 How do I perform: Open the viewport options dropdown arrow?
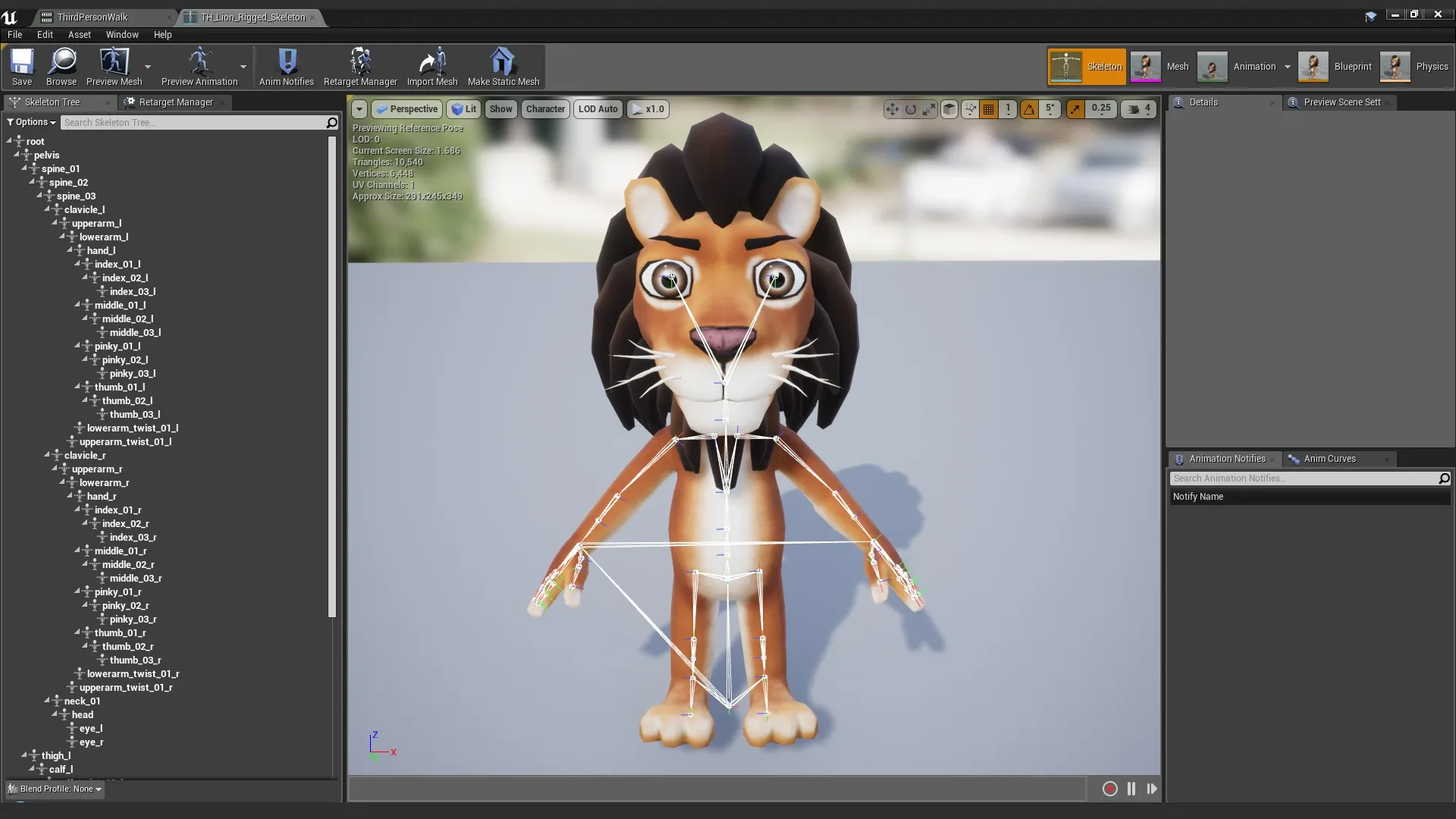pyautogui.click(x=359, y=109)
